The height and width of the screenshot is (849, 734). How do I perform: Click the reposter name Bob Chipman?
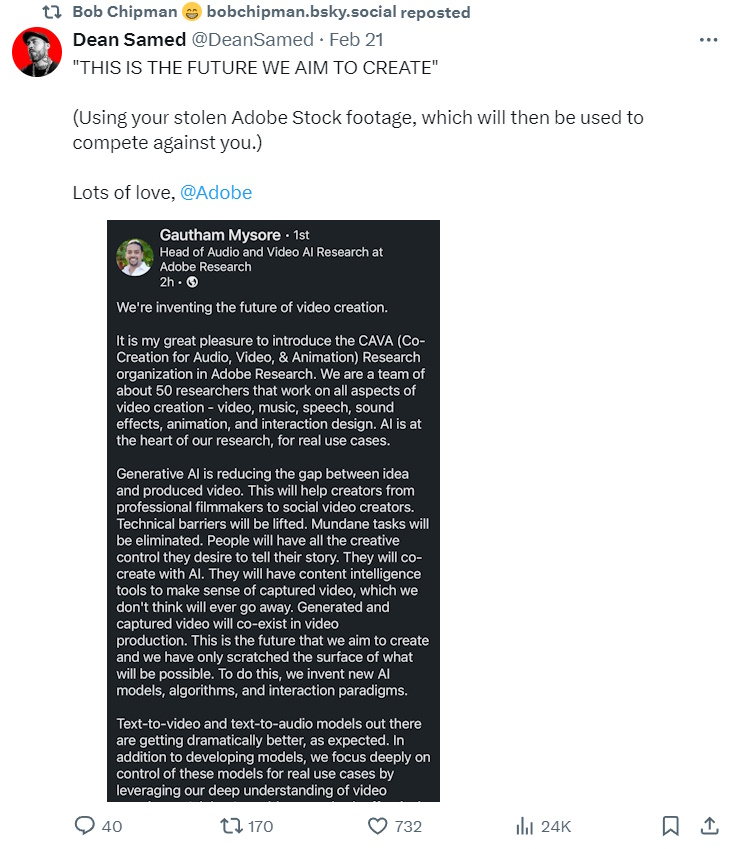124,12
